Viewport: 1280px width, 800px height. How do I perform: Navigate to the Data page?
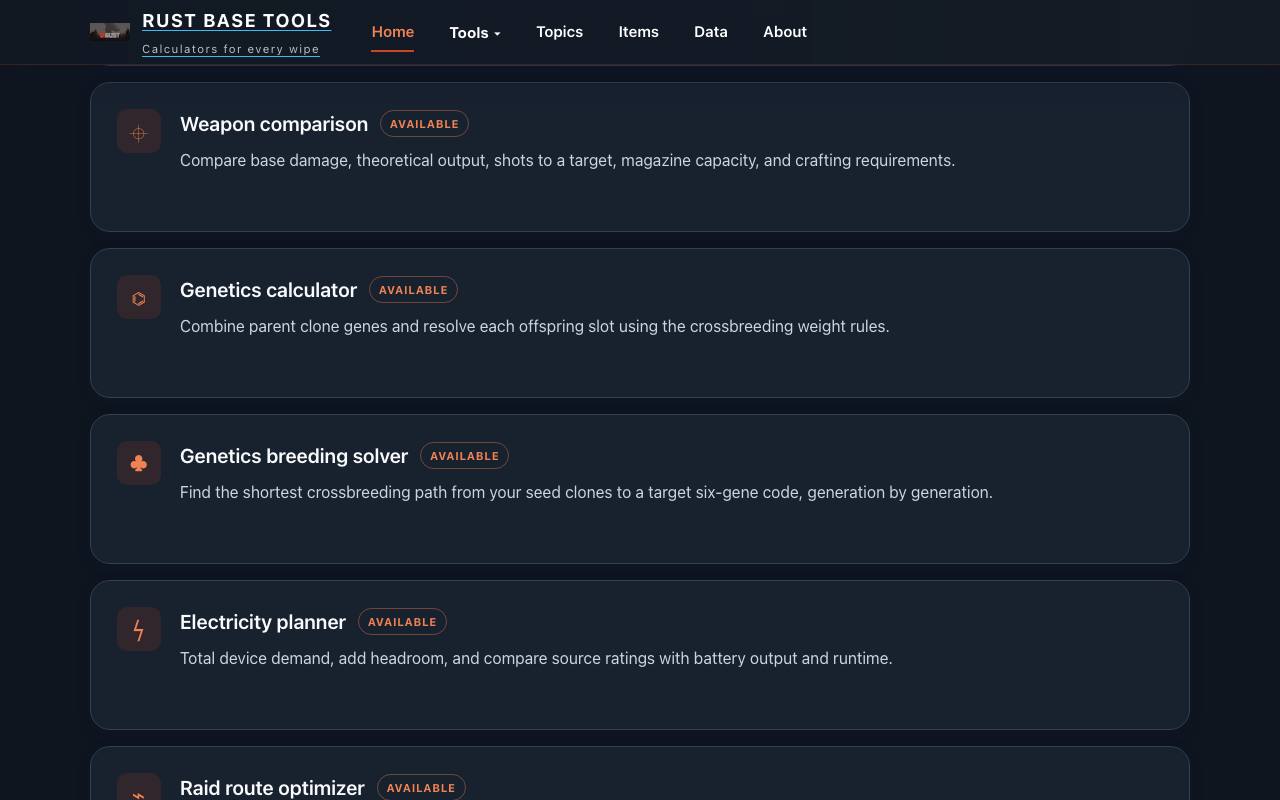(711, 32)
